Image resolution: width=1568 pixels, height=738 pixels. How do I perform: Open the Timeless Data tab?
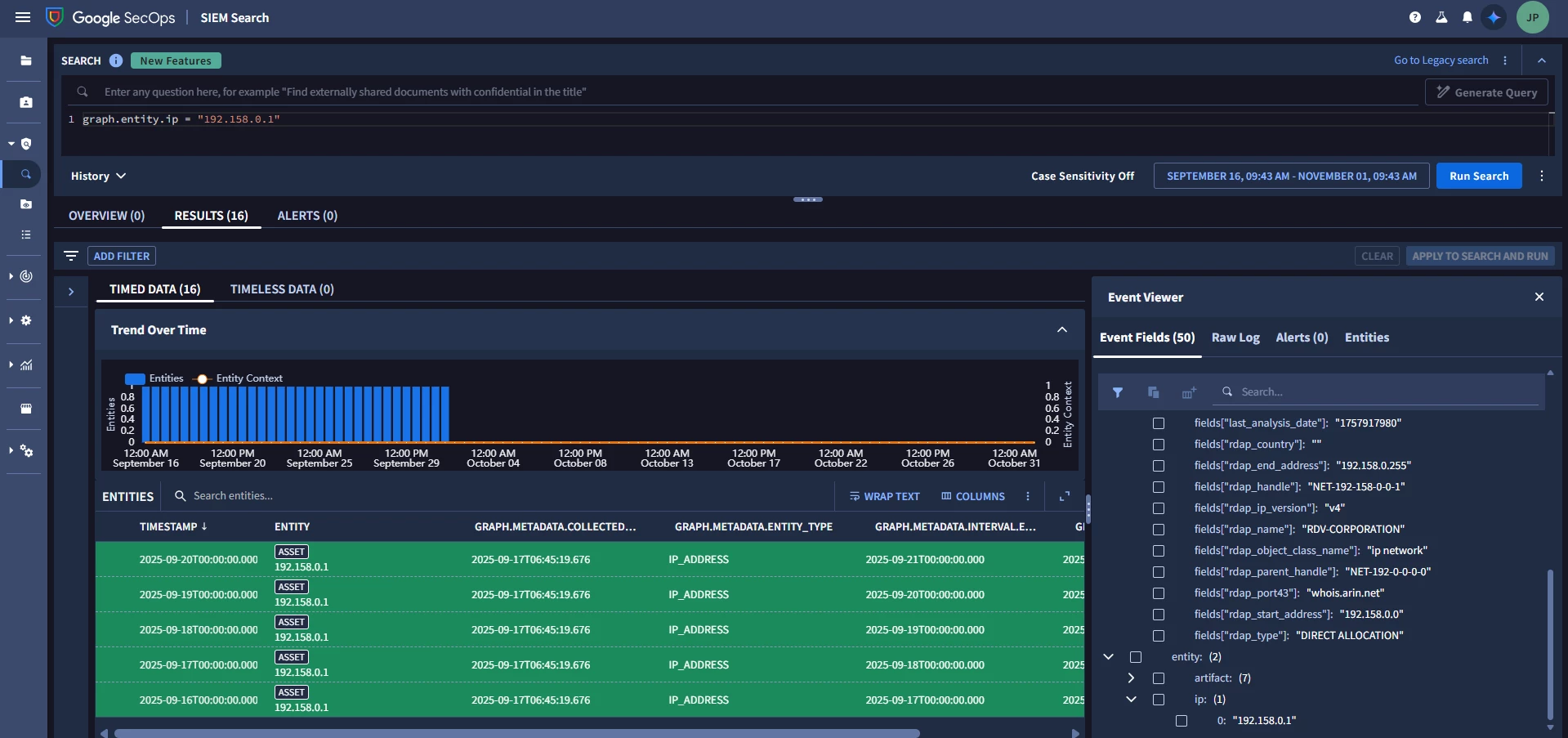(x=282, y=289)
